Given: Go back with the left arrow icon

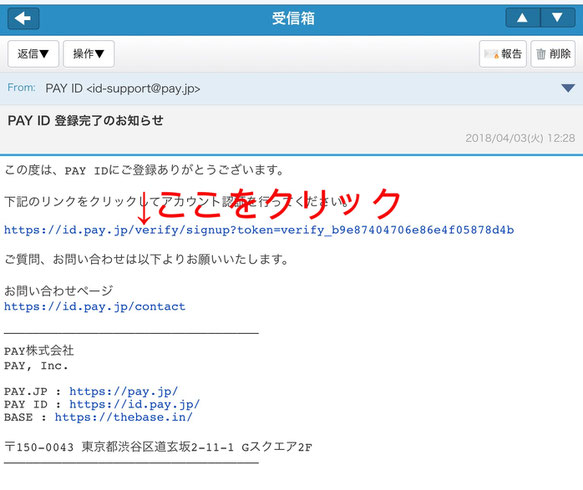Looking at the screenshot, I should [23, 18].
